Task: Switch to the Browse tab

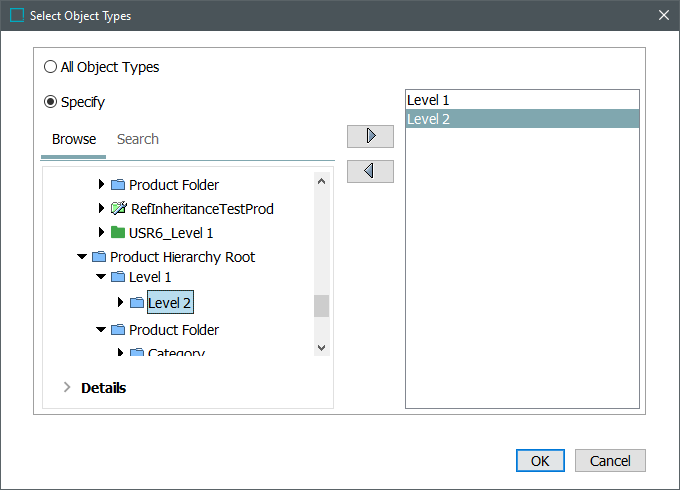Action: point(74,139)
